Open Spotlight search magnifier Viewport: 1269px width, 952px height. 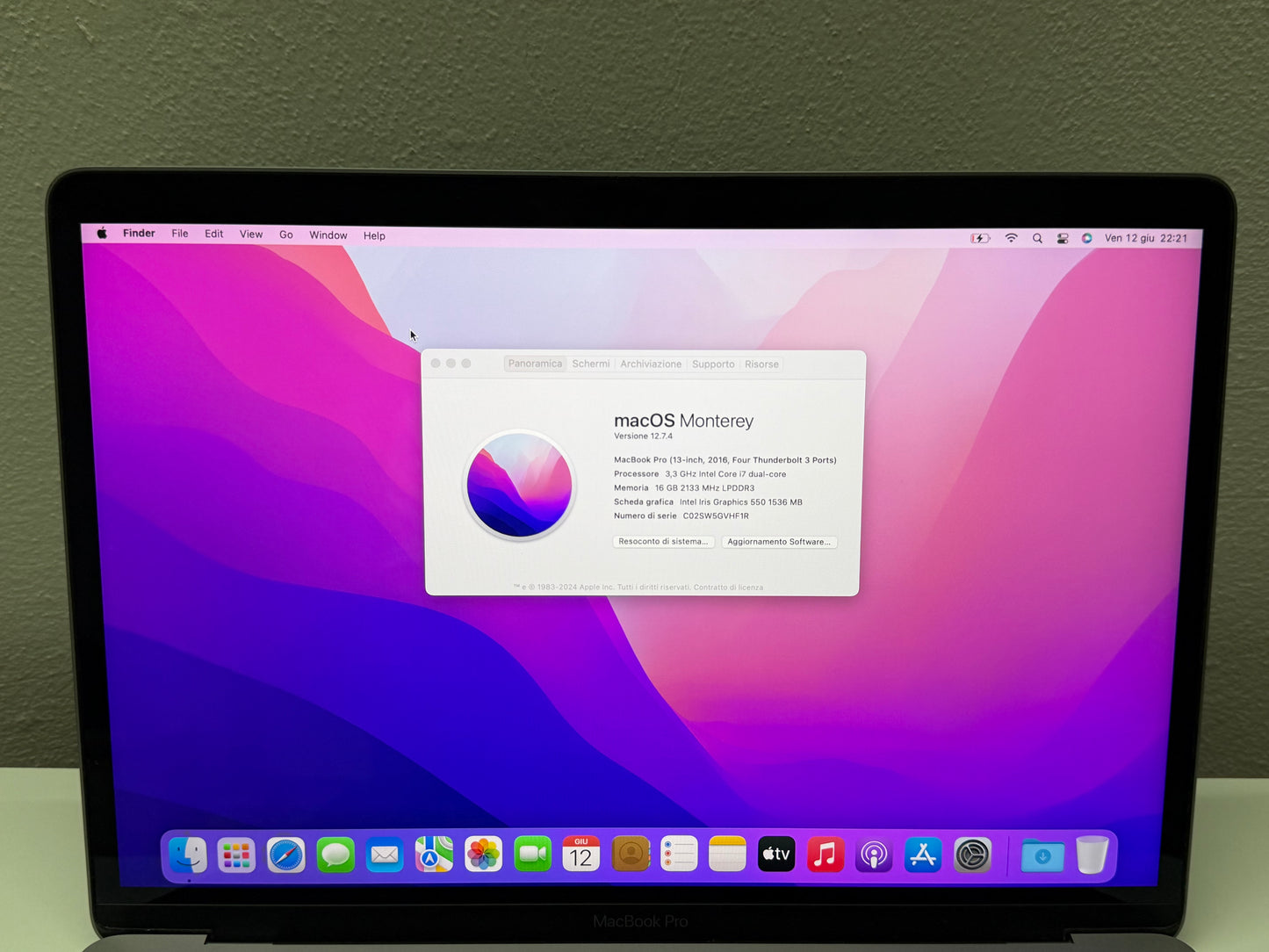coord(1037,238)
